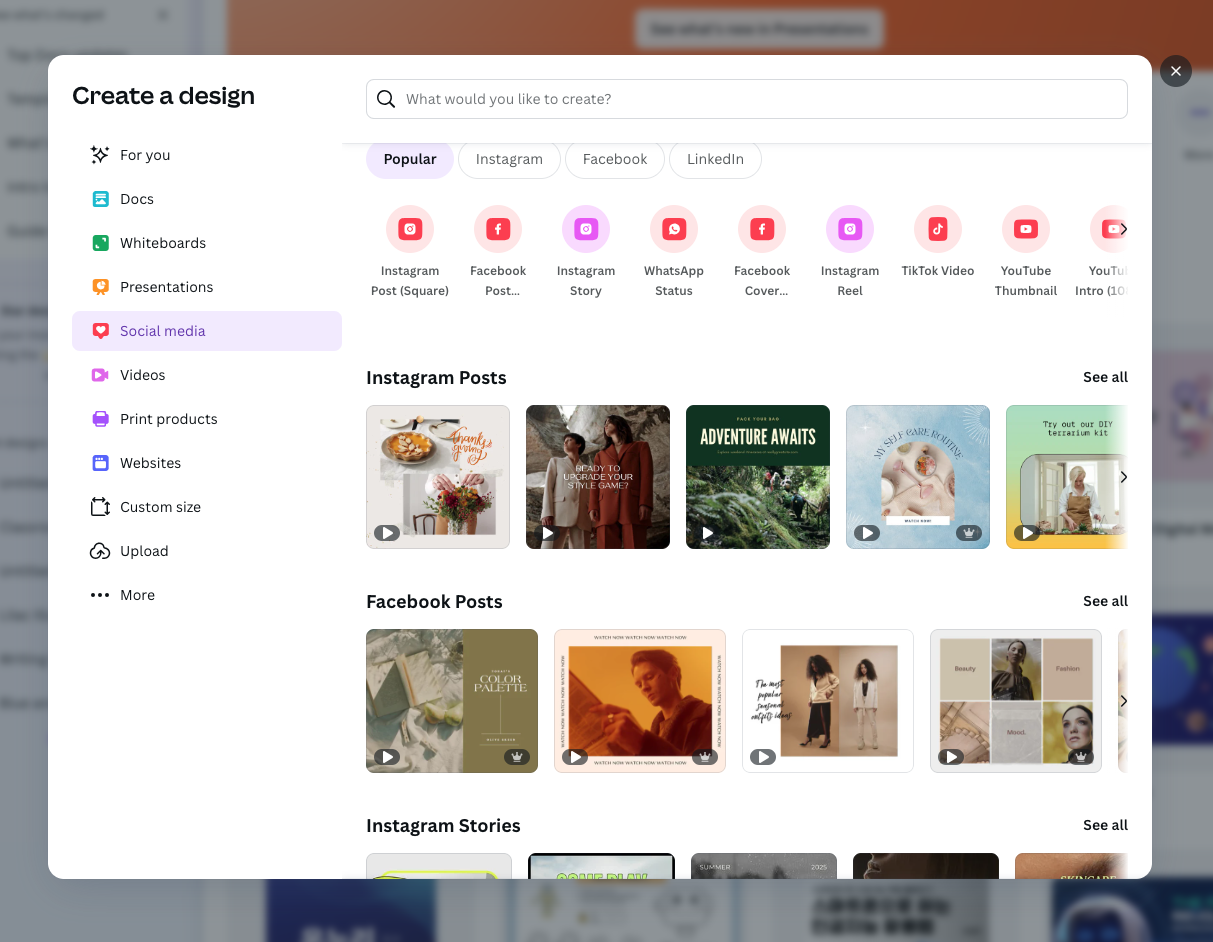Choose Presentations in the sidebar

coord(207,287)
